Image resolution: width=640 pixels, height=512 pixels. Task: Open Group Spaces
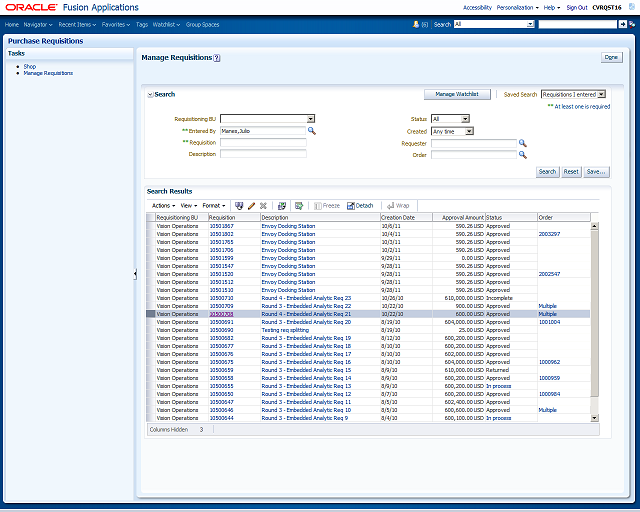[202, 24]
